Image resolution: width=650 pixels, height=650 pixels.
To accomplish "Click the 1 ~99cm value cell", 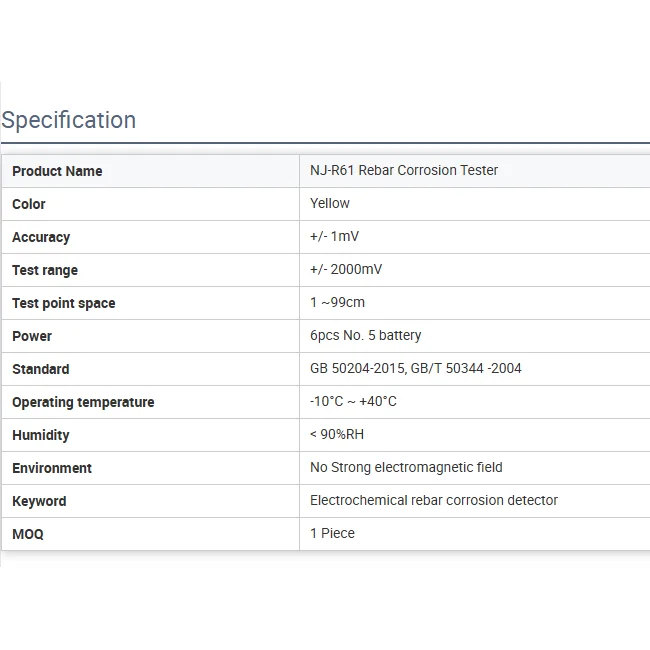I will (x=337, y=302).
